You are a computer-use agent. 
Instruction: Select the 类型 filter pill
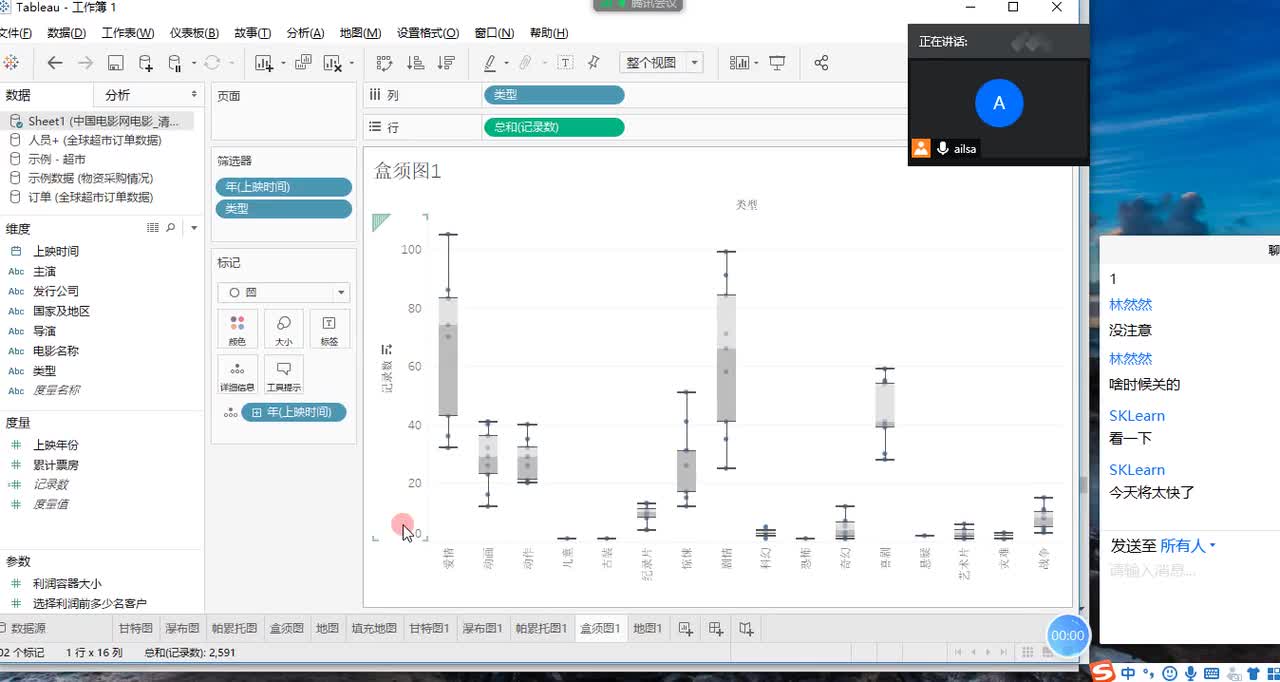click(284, 209)
